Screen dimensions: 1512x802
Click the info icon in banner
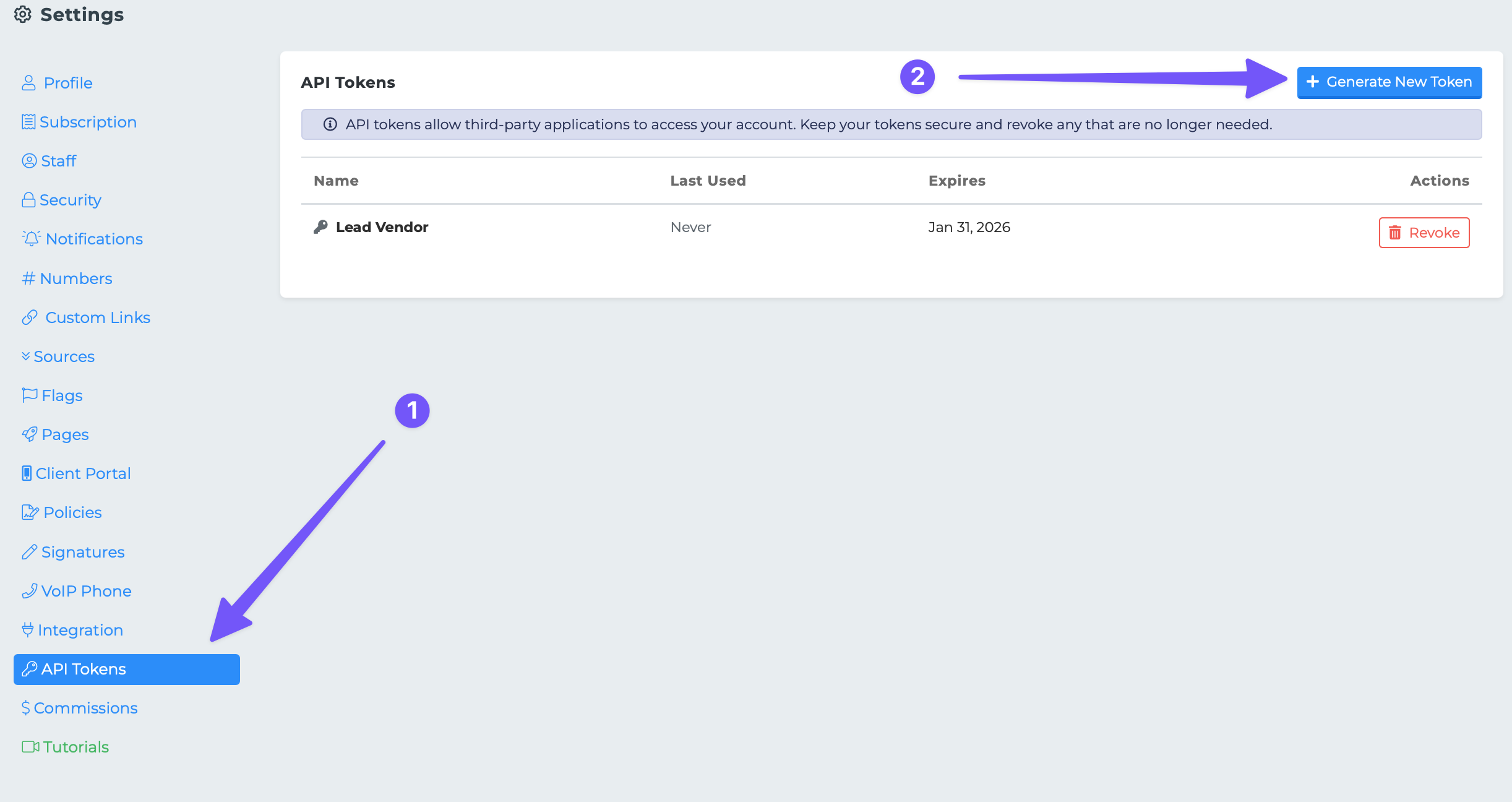click(x=330, y=124)
